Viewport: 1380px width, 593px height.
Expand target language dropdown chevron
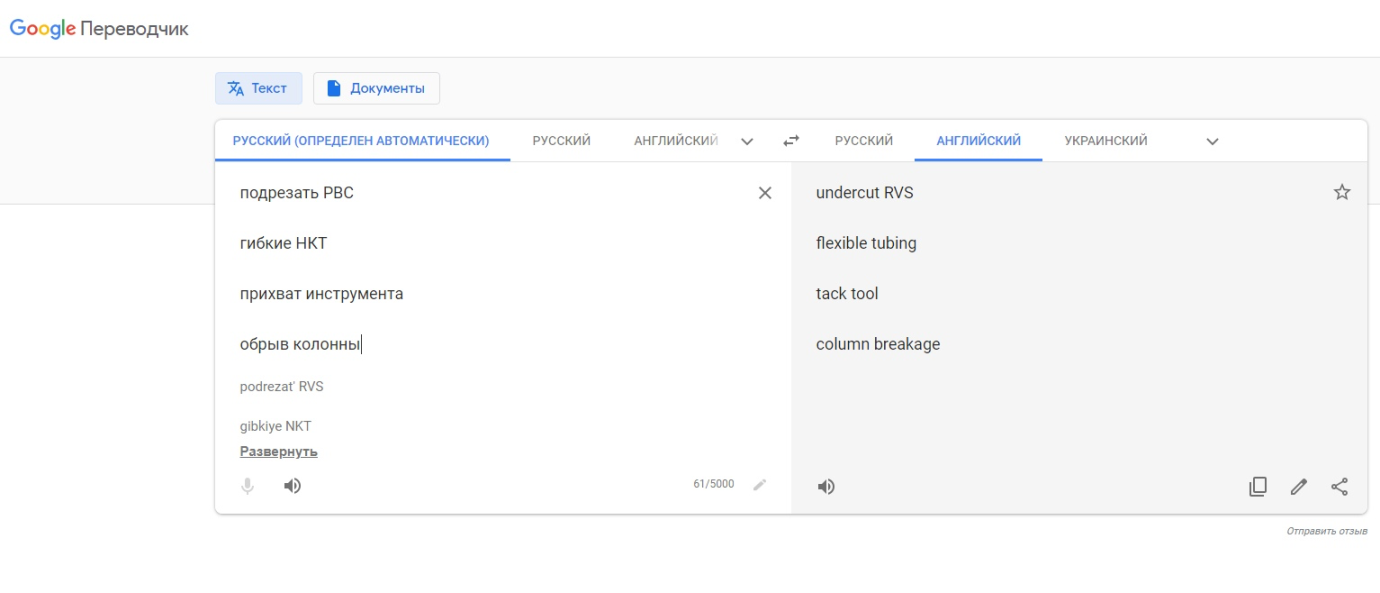(x=1212, y=141)
